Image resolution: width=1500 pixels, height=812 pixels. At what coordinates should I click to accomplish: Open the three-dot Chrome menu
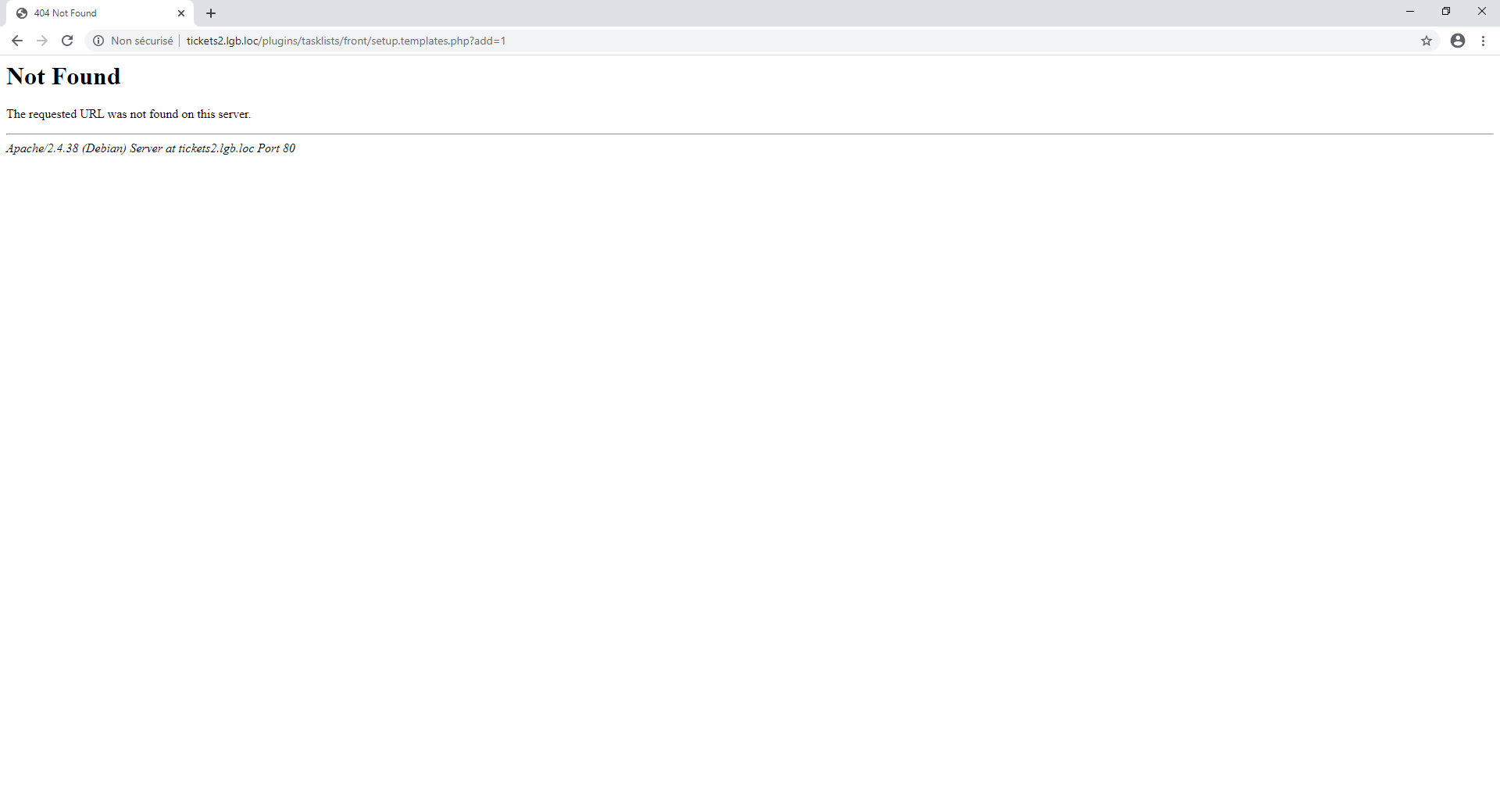1483,41
